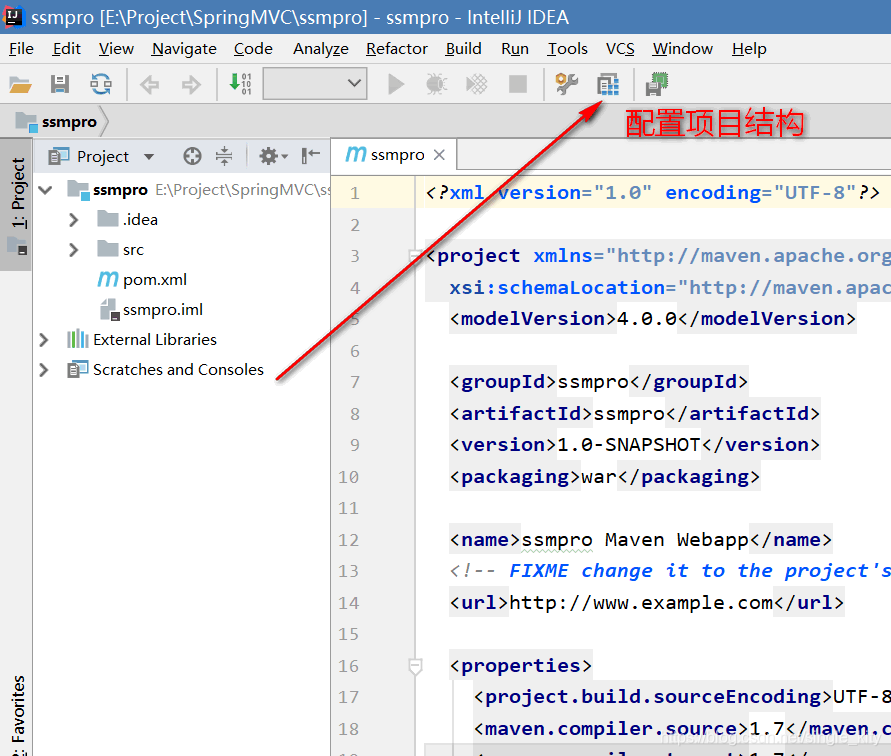Click the Hide panel icon

(x=310, y=155)
